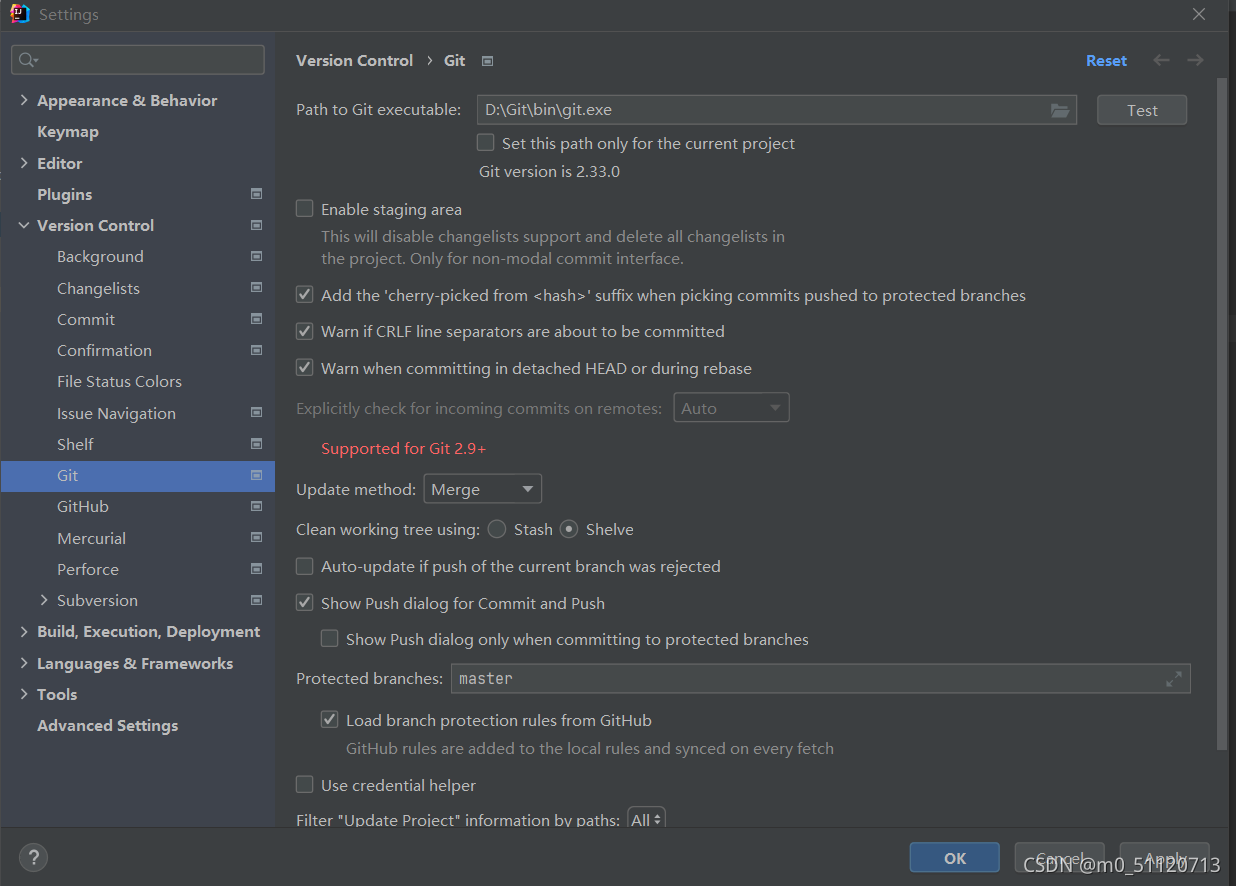Open Plugins settings page
This screenshot has height=886, width=1236.
[65, 194]
